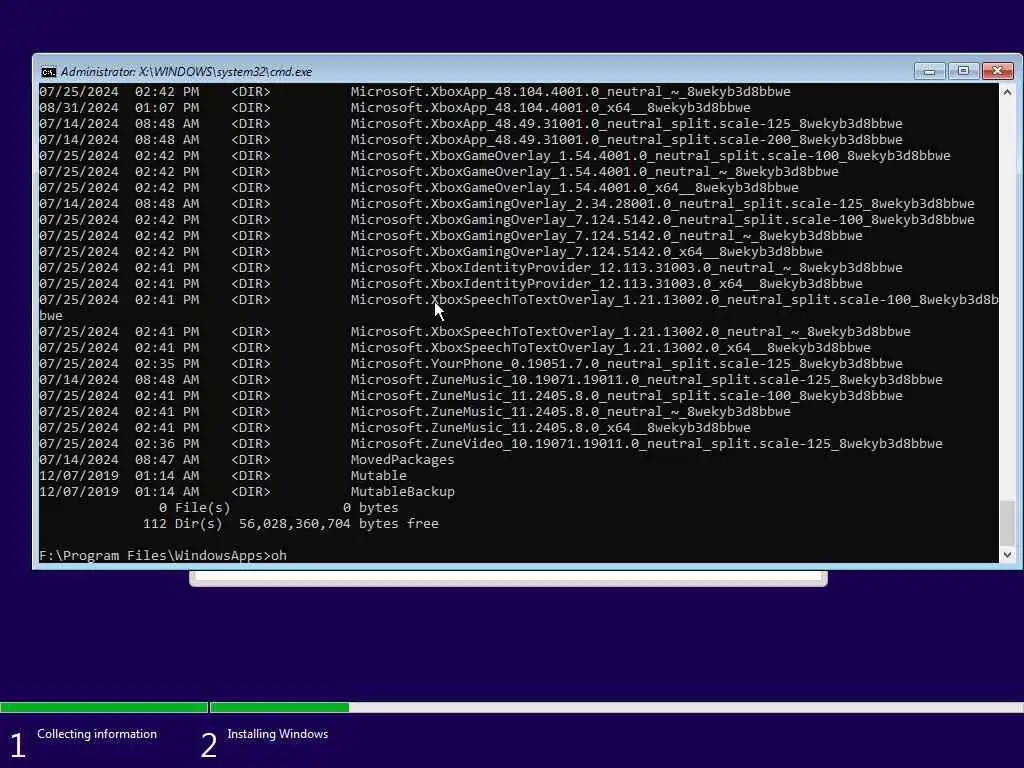Close the command prompt window
This screenshot has width=1024, height=768.
[998, 71]
